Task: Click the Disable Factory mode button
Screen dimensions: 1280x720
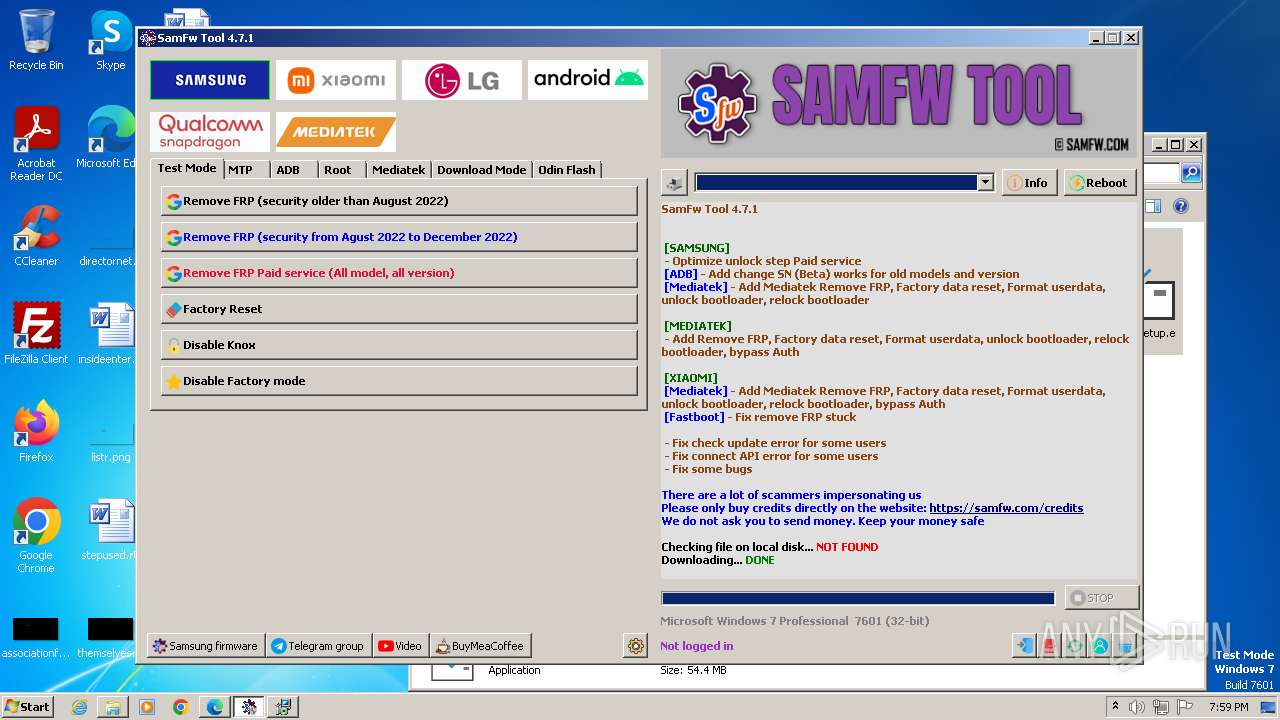Action: tap(399, 381)
